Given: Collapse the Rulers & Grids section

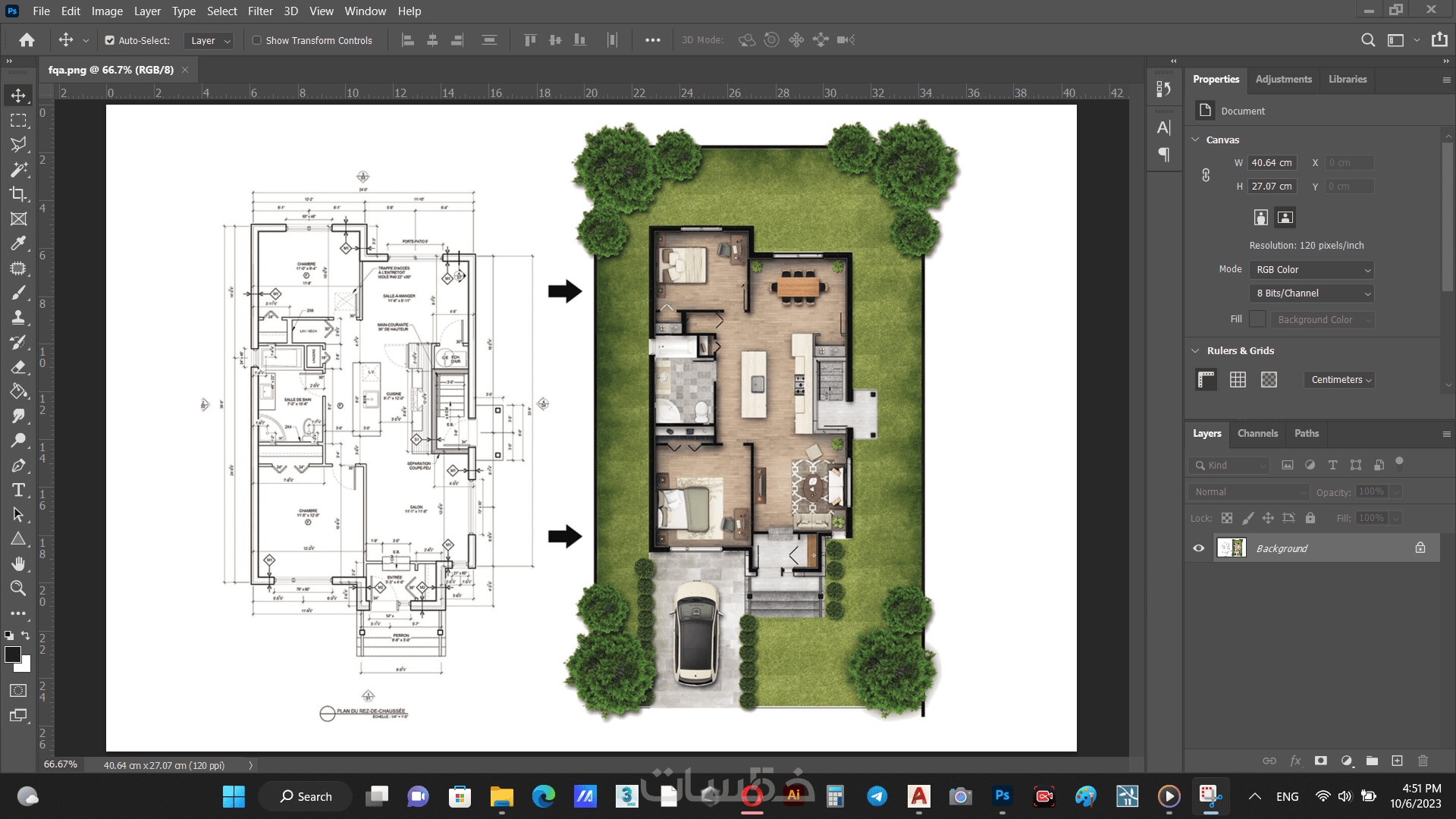Looking at the screenshot, I should (1196, 350).
